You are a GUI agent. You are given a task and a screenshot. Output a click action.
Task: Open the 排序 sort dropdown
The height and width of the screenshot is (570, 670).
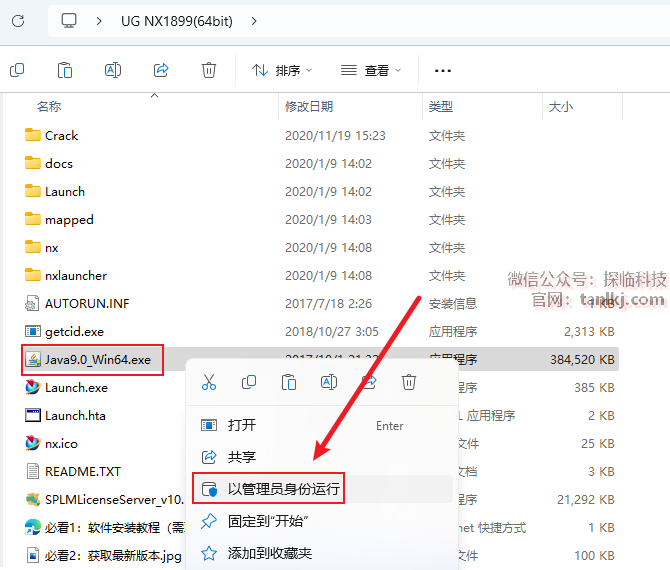(x=282, y=70)
